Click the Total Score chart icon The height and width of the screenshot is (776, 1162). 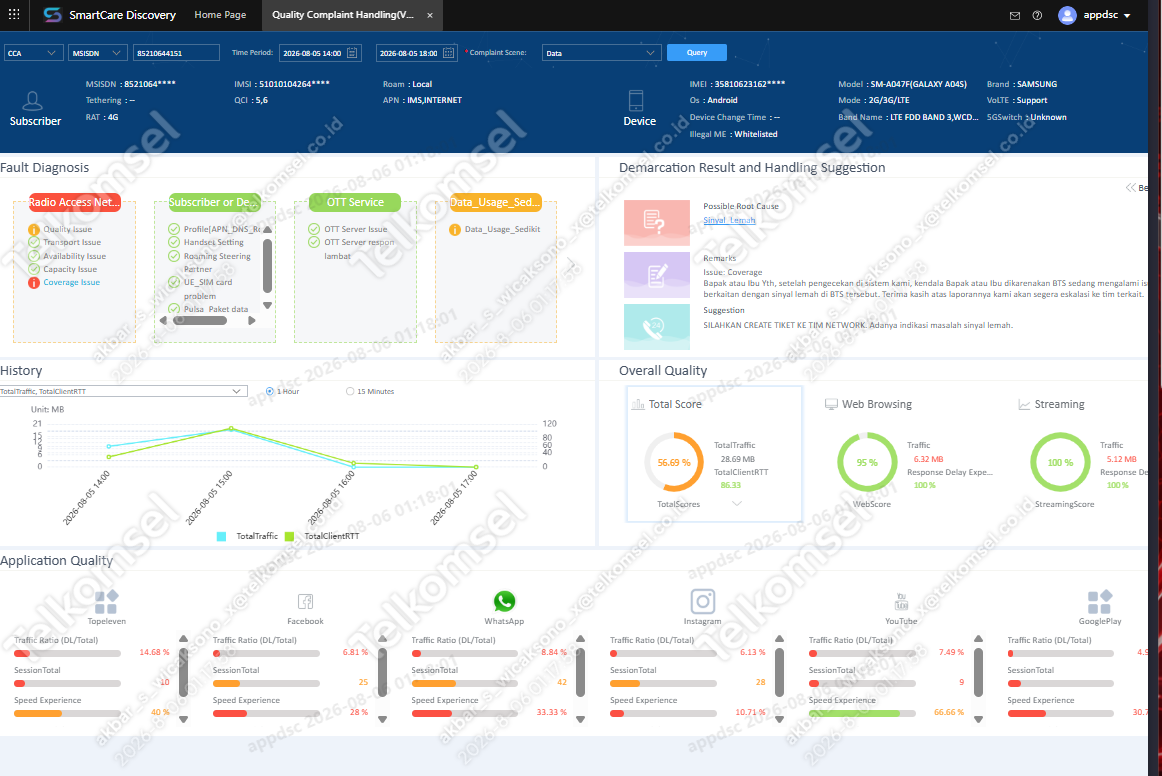pos(637,404)
